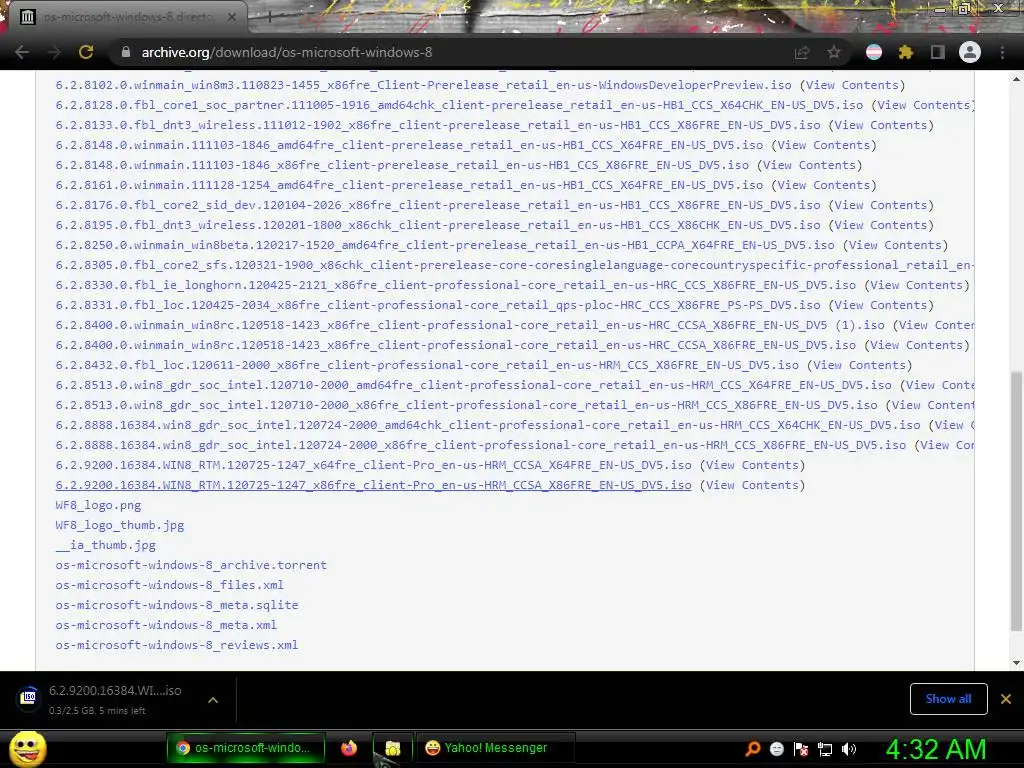Click the site security padlock icon

click(126, 52)
